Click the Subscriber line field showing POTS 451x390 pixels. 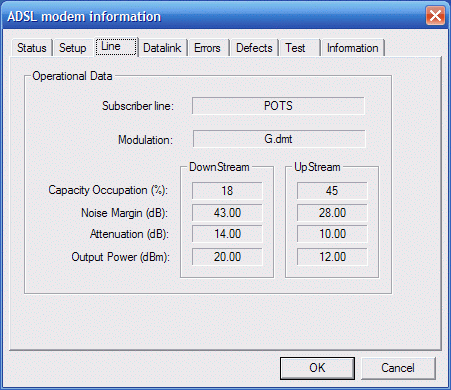(x=278, y=106)
